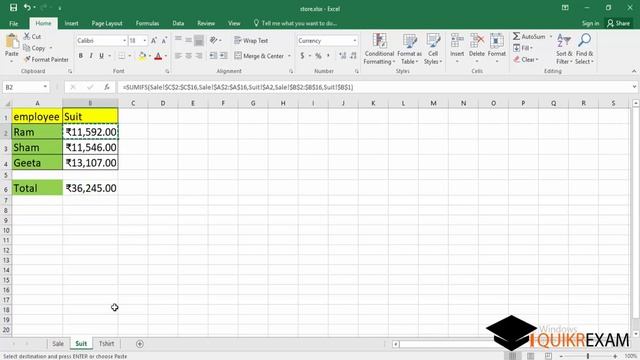Switch to the Insert ribbon tab
Viewport: 640px width, 360px height.
click(x=71, y=23)
